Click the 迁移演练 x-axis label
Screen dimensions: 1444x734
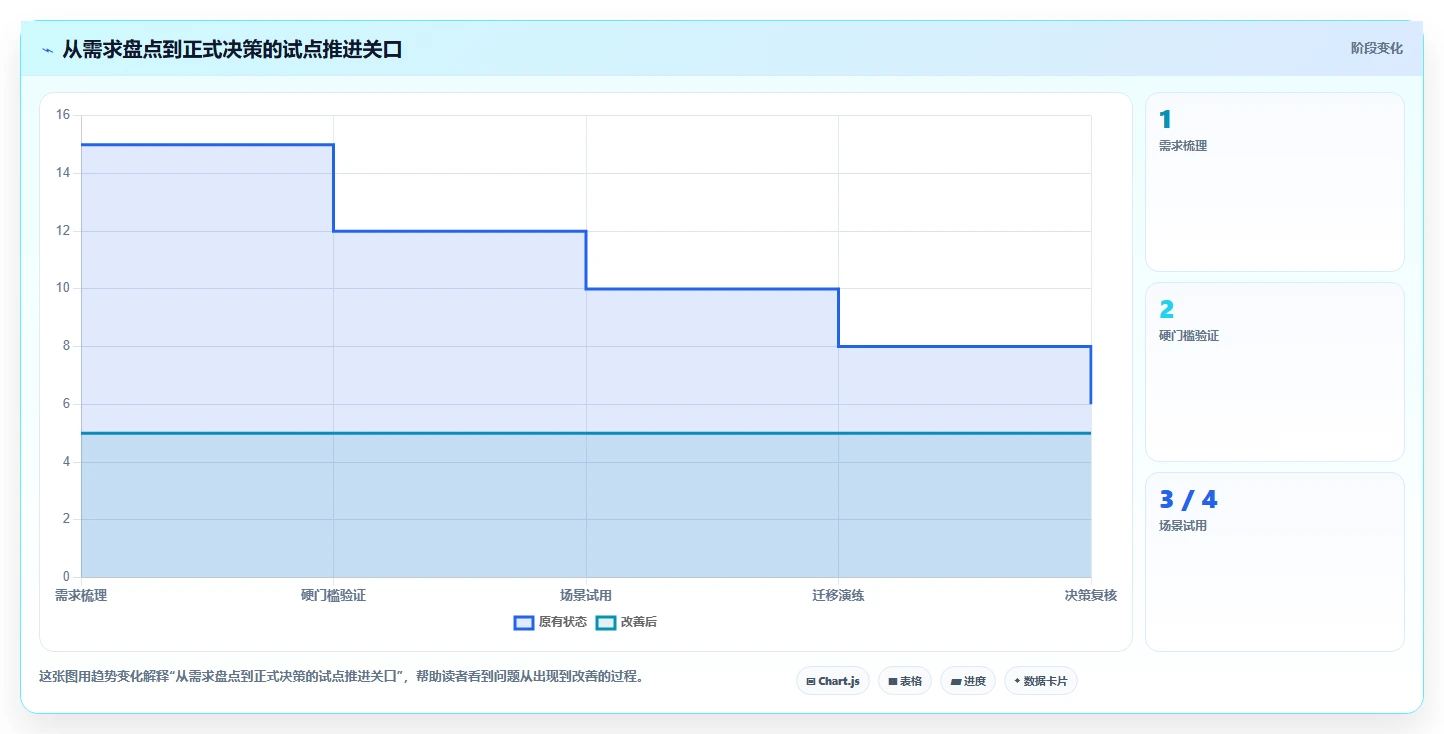coord(838,595)
